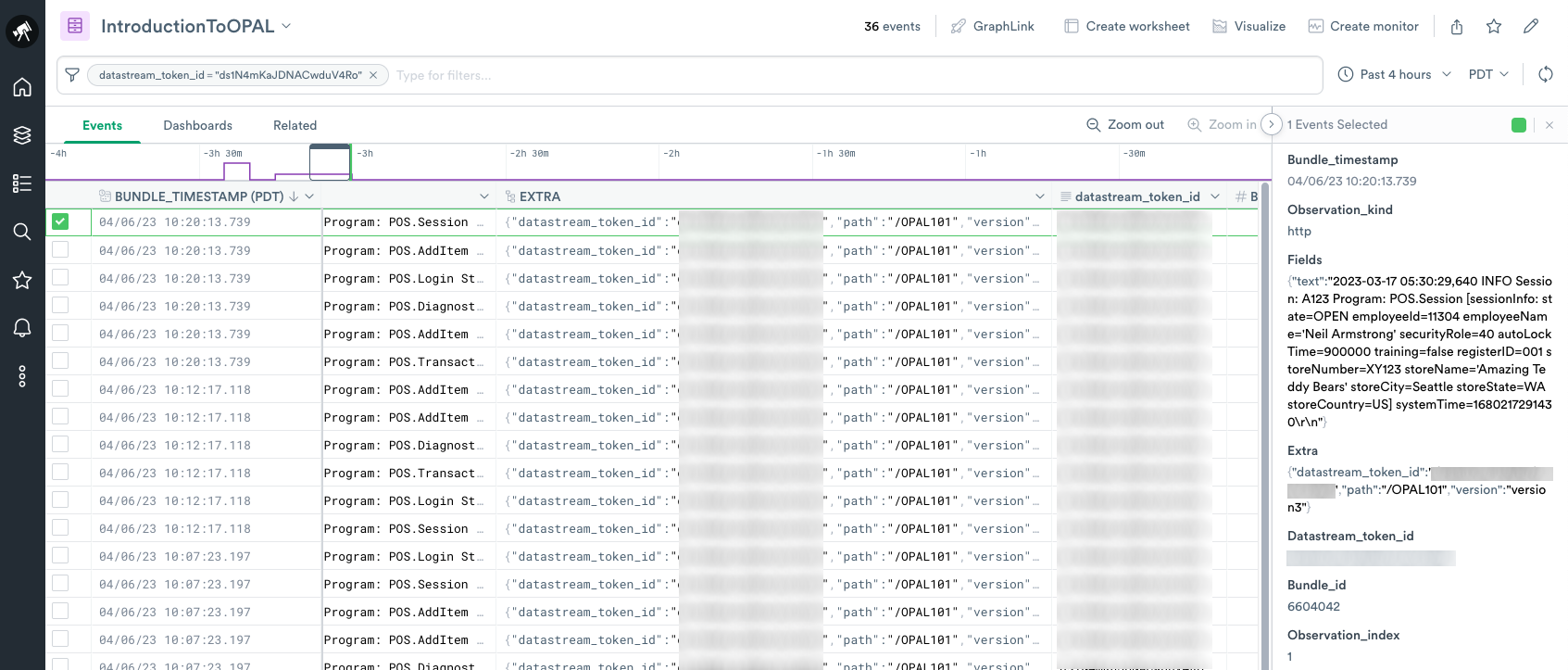The image size is (1568, 670).
Task: Create a worksheet
Action: click(1127, 26)
